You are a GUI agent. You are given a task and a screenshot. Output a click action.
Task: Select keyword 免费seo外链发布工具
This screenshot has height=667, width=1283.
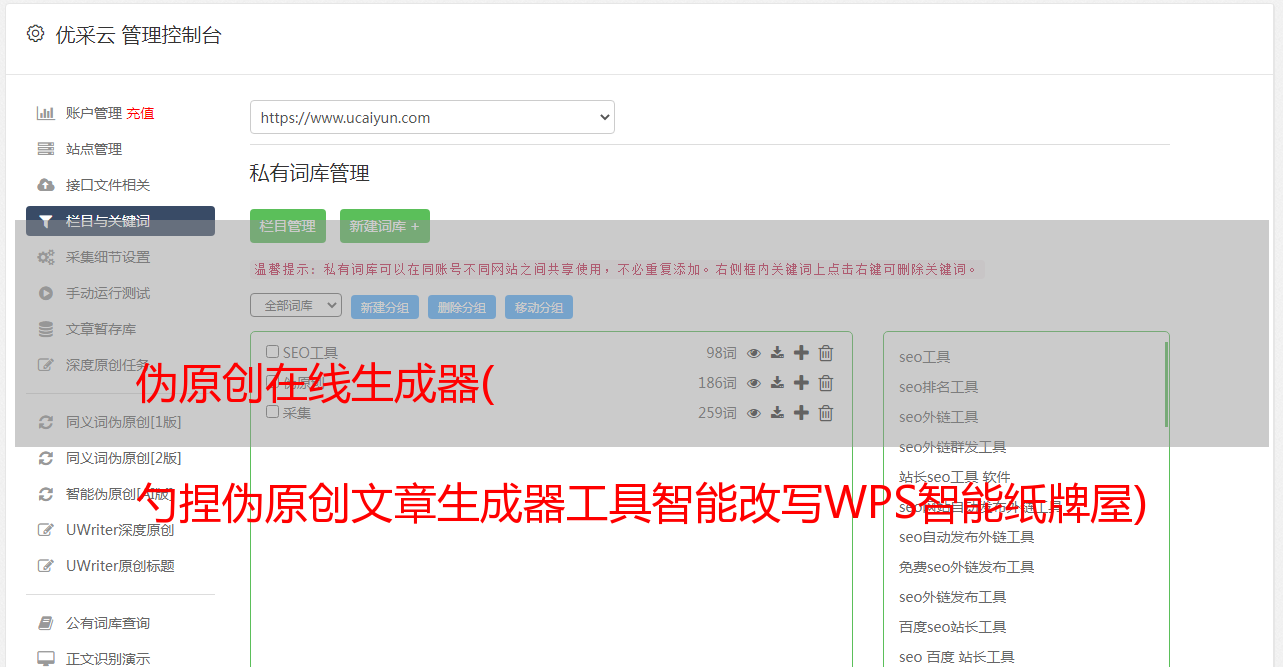point(967,567)
